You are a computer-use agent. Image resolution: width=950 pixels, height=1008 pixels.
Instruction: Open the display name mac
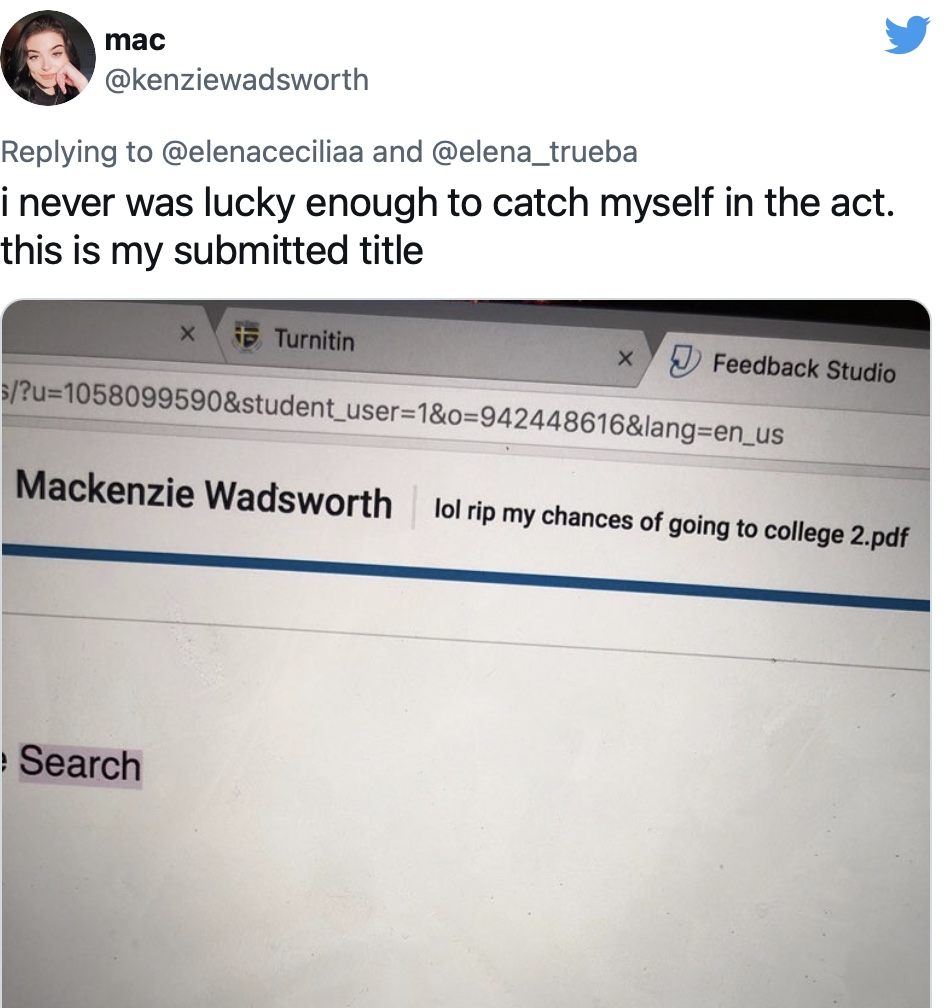pyautogui.click(x=135, y=40)
